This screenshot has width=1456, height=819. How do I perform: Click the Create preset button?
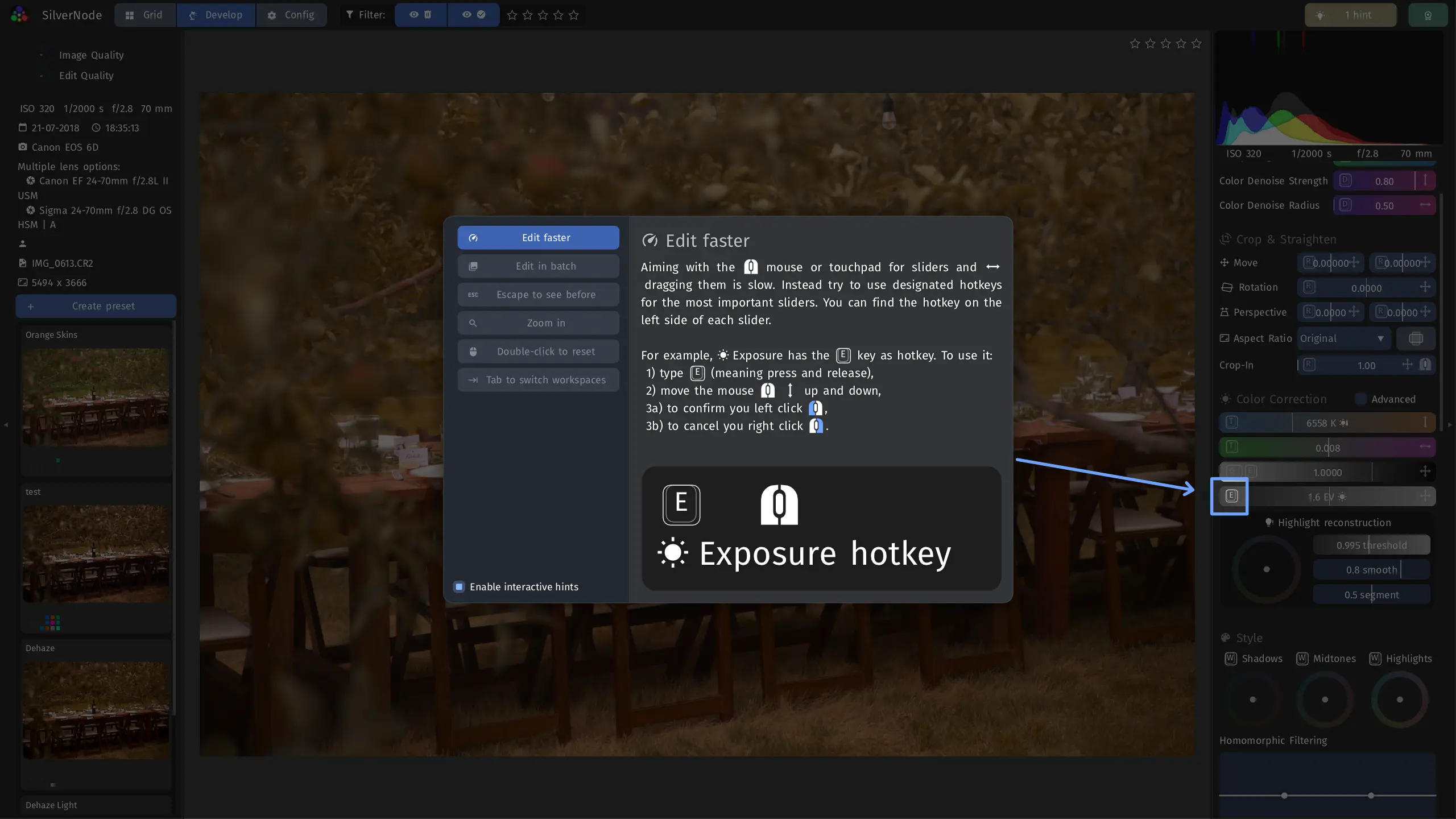pyautogui.click(x=96, y=306)
